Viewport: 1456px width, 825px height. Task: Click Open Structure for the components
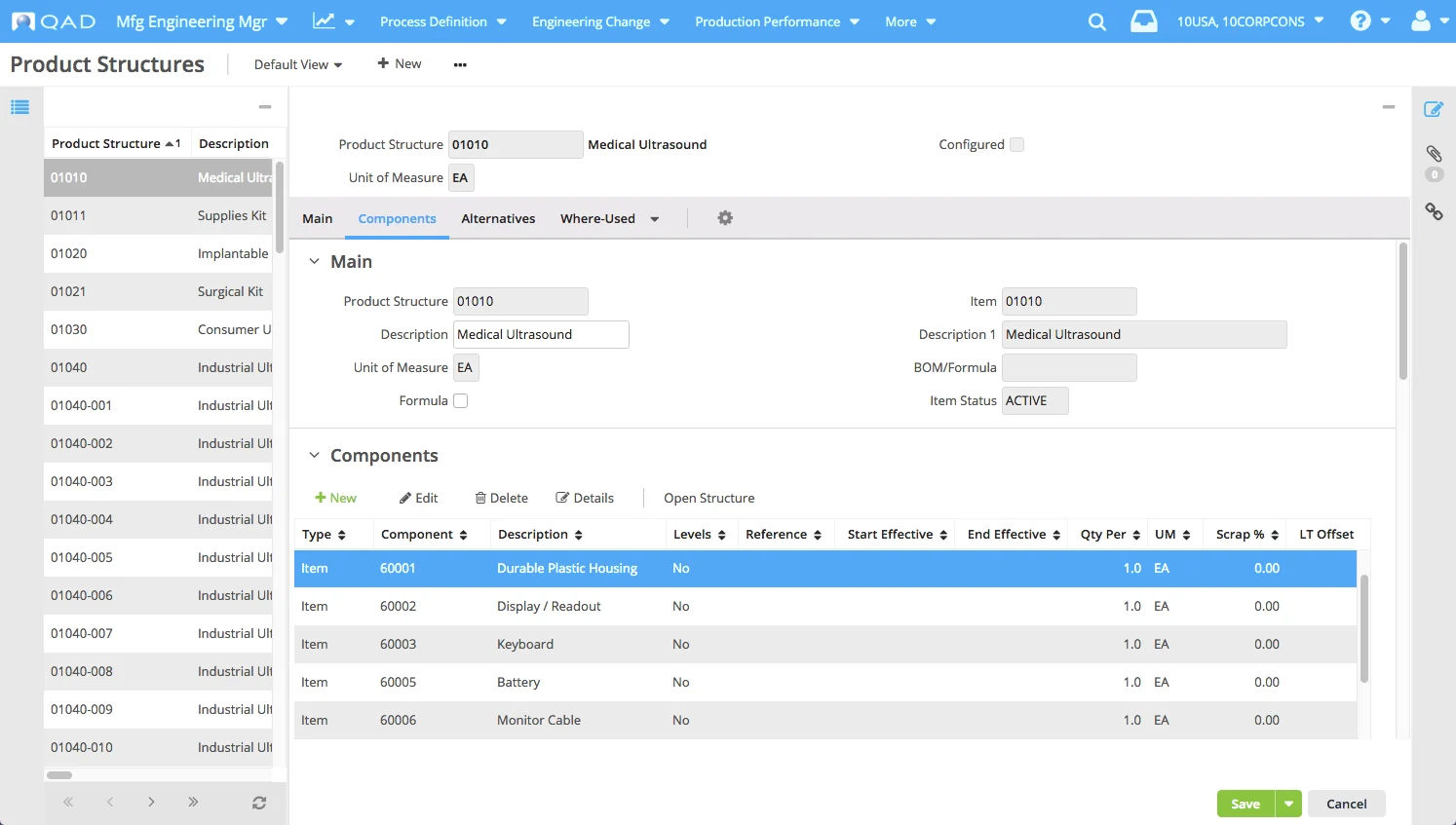[709, 498]
